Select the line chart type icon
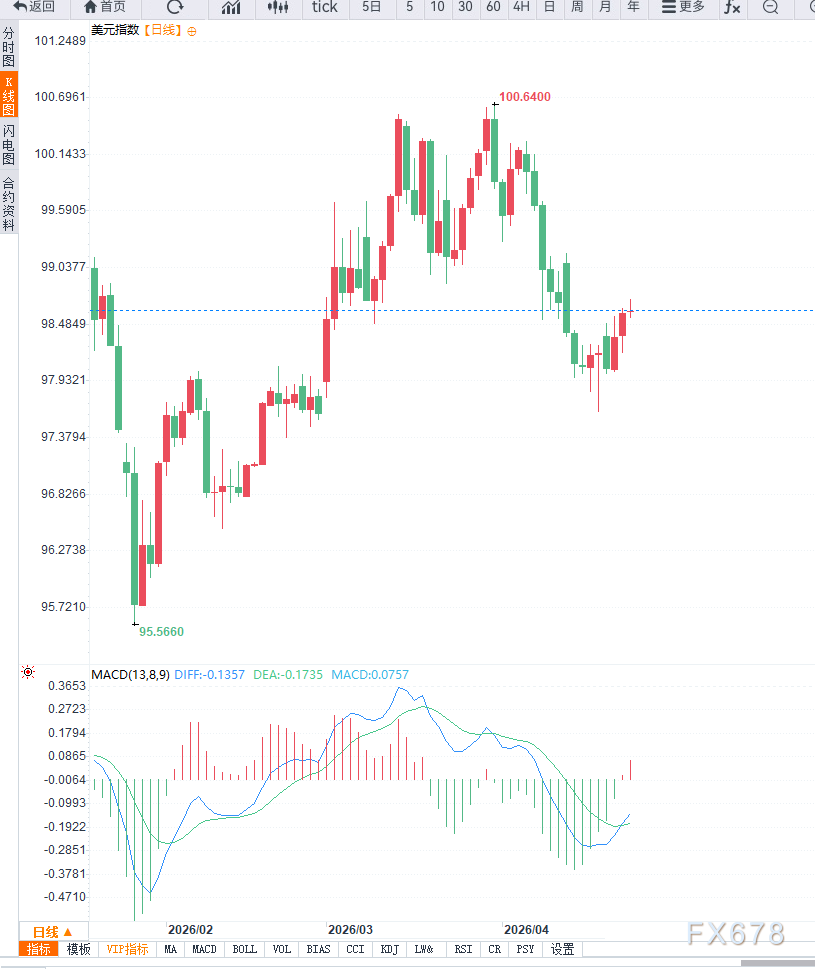 pos(231,7)
